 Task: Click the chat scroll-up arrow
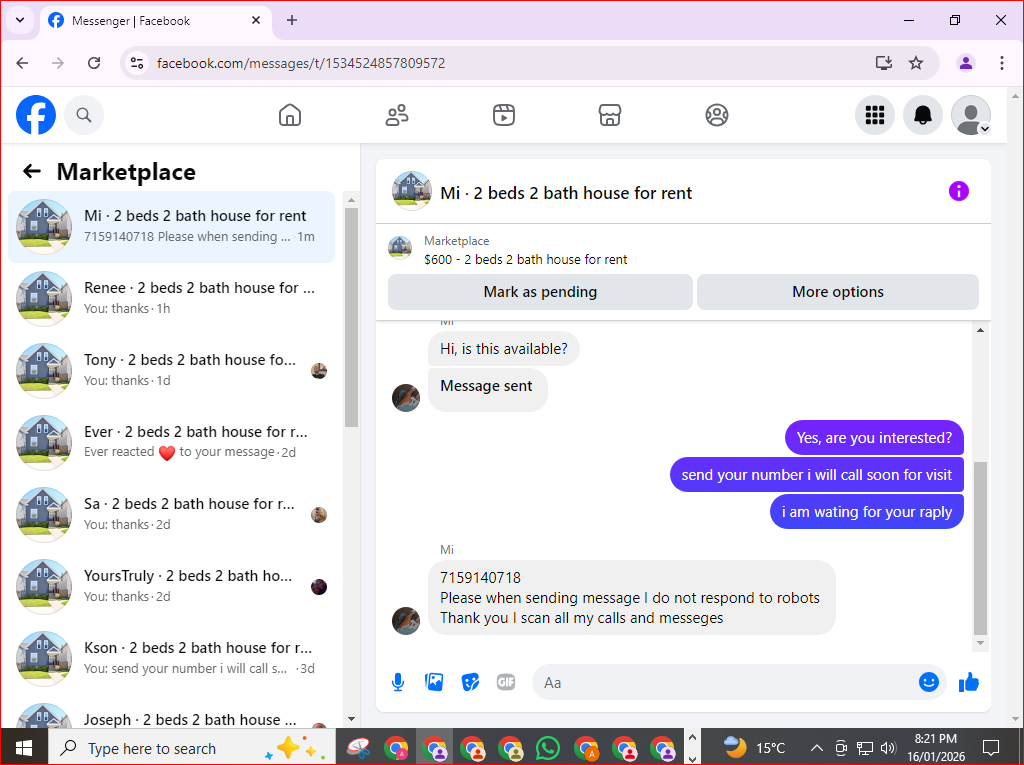[x=980, y=330]
